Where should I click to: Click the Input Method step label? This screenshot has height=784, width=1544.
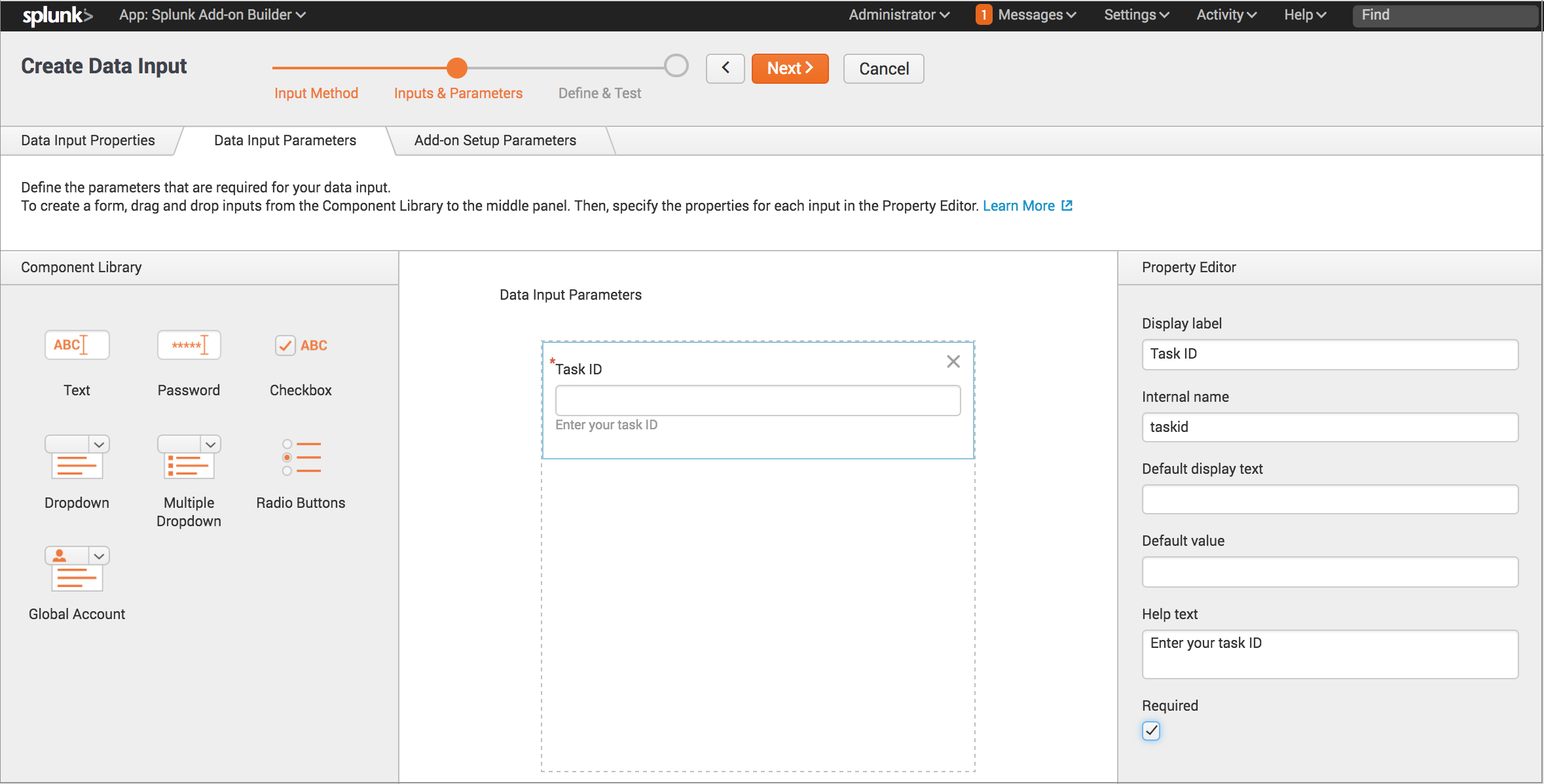pyautogui.click(x=316, y=93)
